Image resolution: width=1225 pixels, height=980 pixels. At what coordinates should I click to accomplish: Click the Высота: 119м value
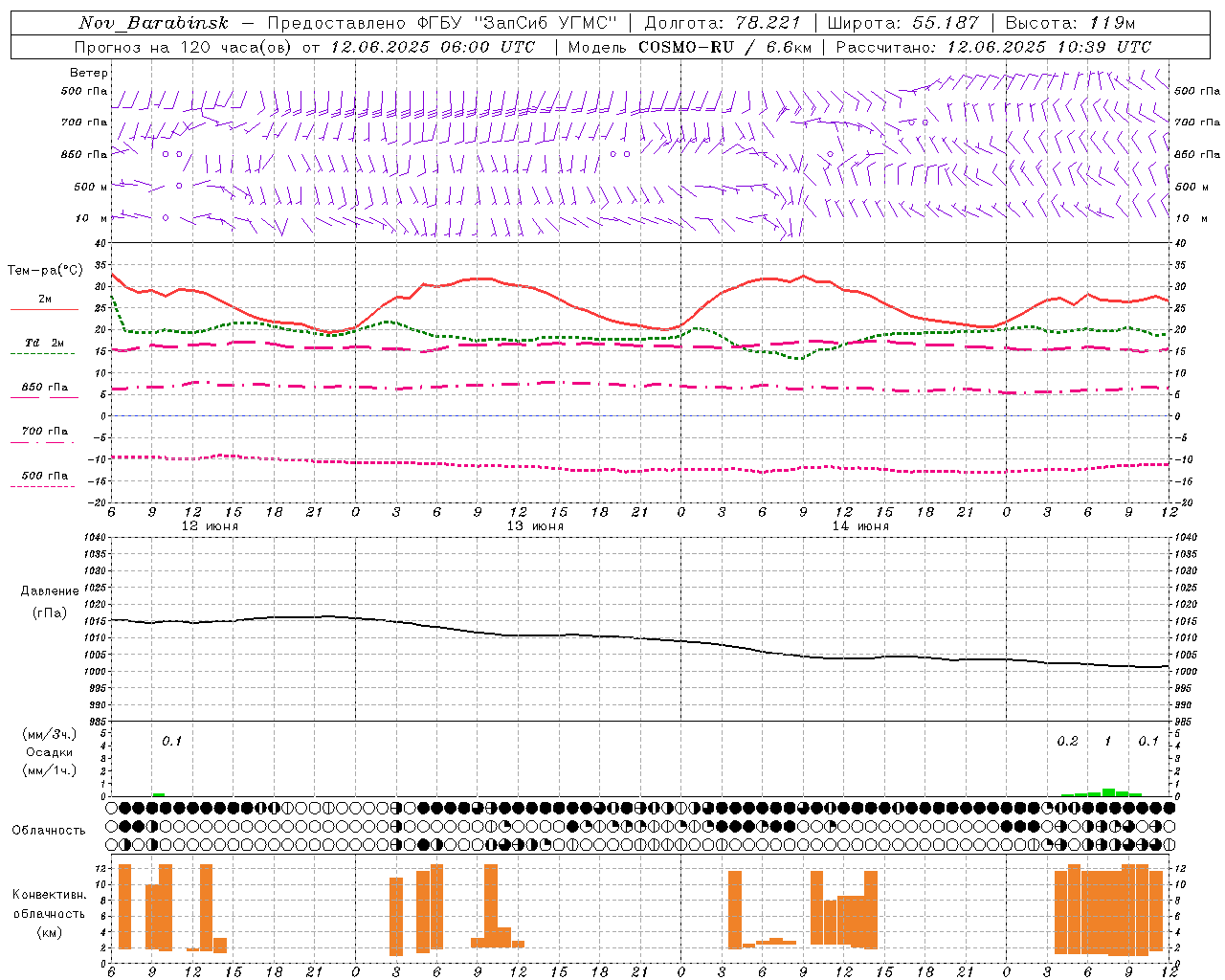[x=1071, y=23]
